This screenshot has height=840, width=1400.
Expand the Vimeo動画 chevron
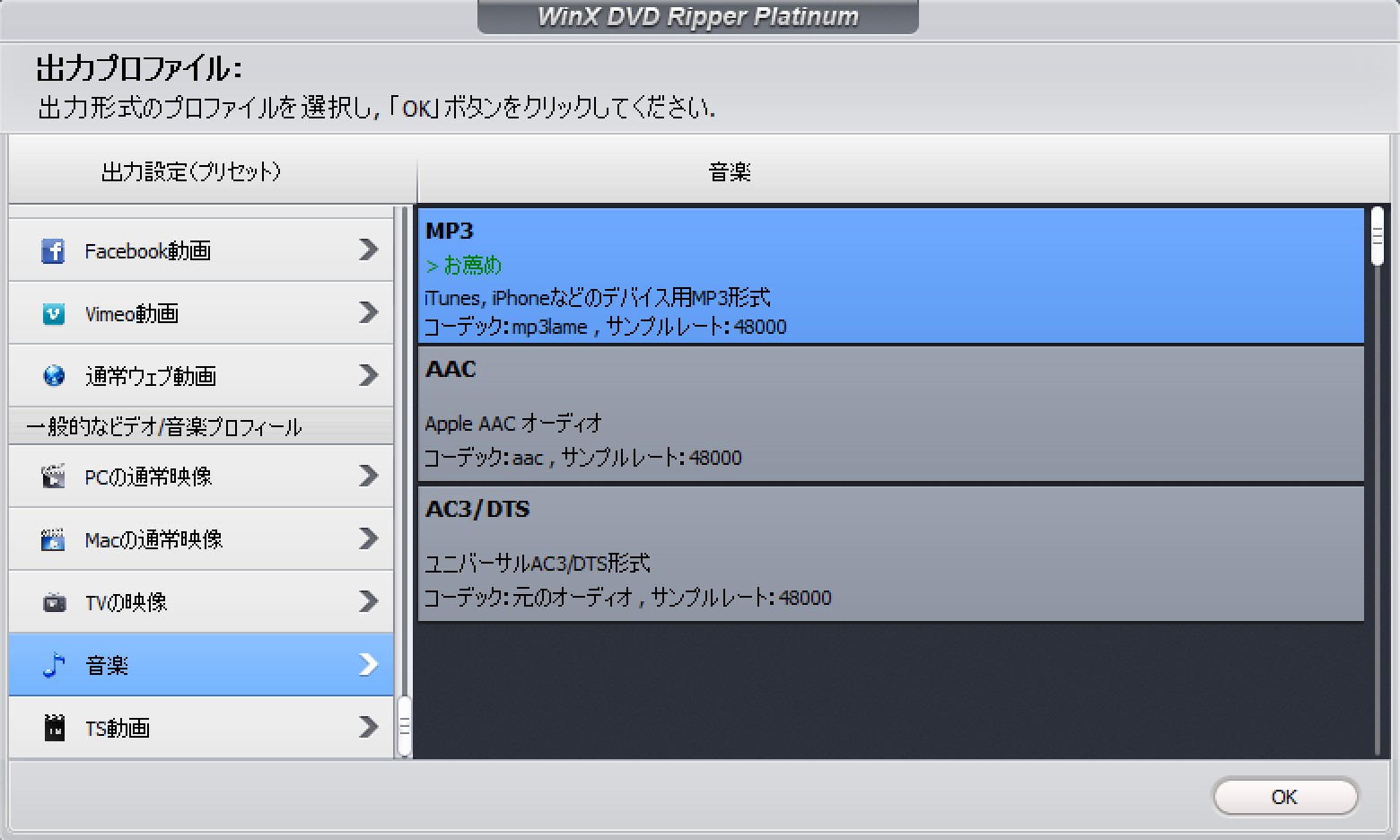pyautogui.click(x=368, y=312)
